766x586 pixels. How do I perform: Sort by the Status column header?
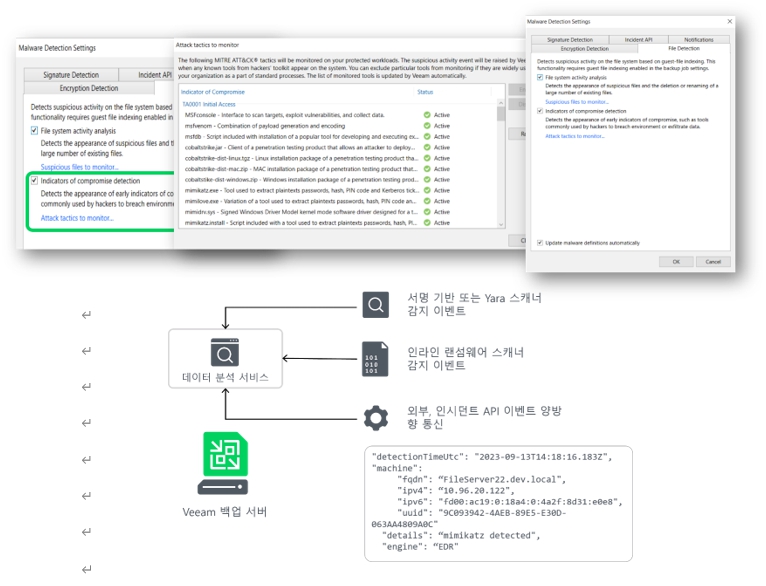pyautogui.click(x=425, y=92)
